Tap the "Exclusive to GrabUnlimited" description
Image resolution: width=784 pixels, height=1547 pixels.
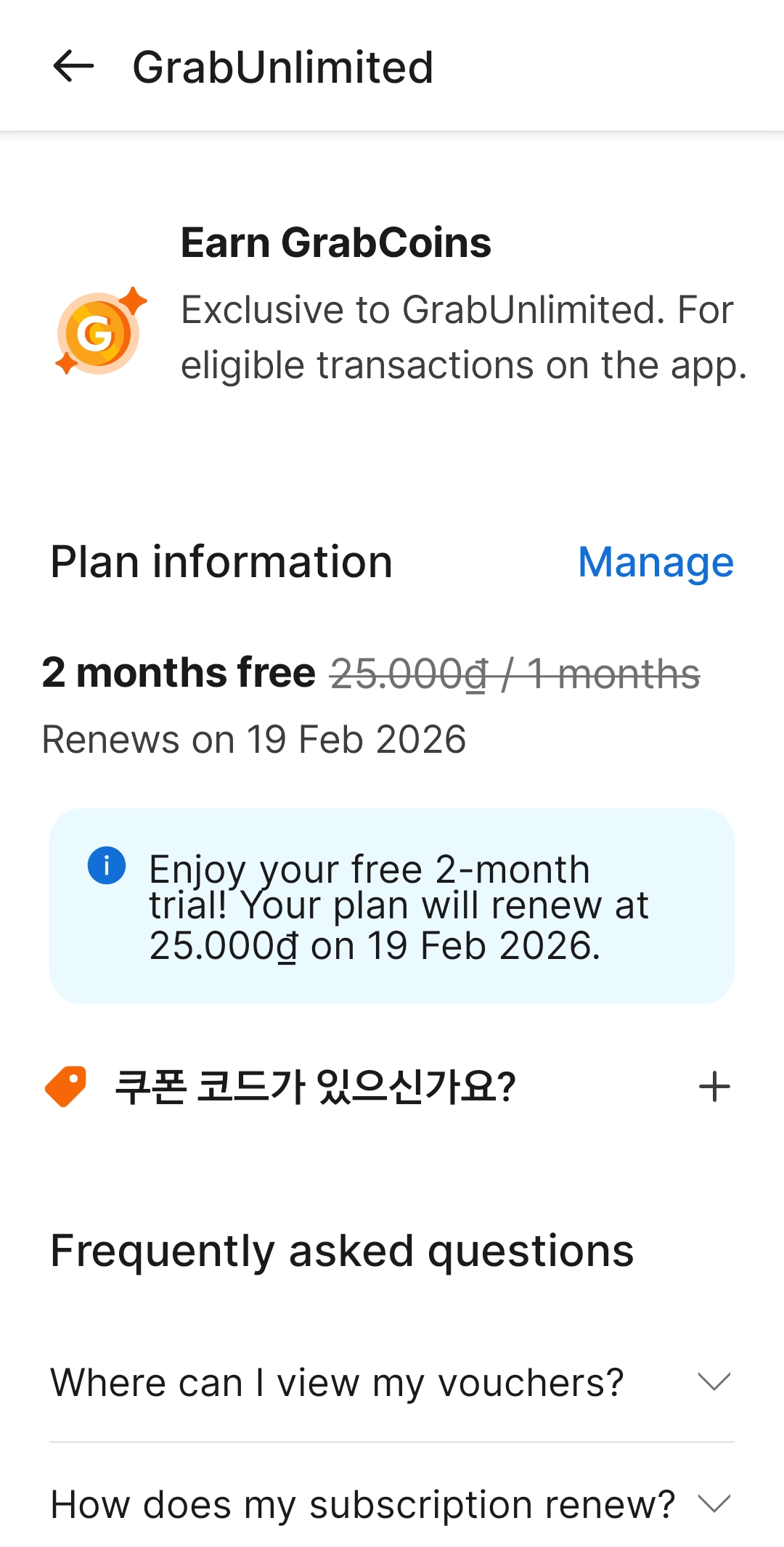tap(463, 338)
